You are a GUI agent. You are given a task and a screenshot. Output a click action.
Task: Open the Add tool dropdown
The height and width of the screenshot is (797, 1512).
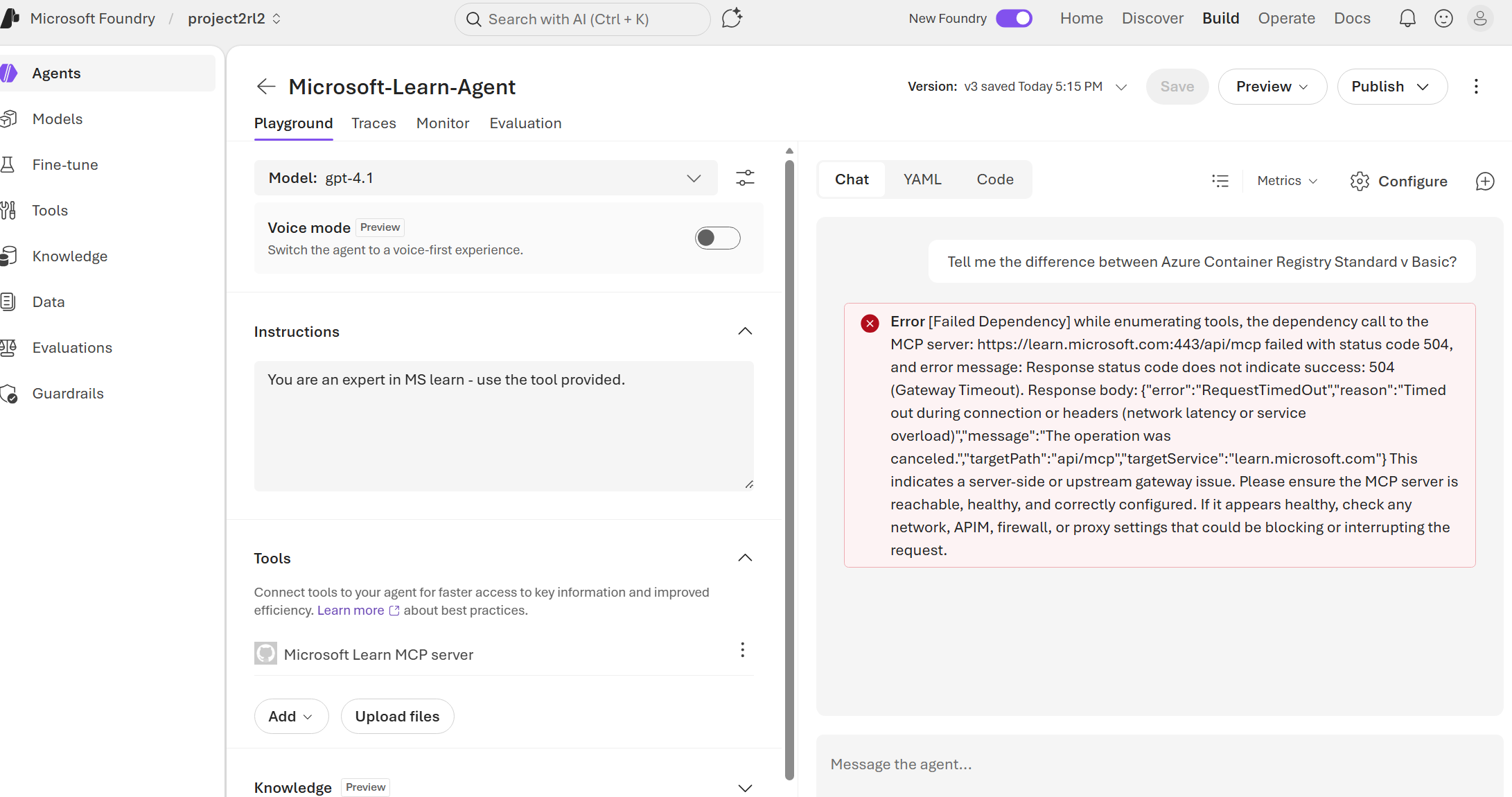pyautogui.click(x=291, y=717)
